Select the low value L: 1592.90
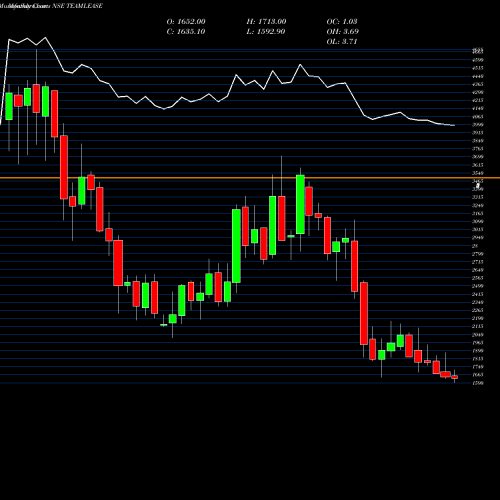 [266, 31]
